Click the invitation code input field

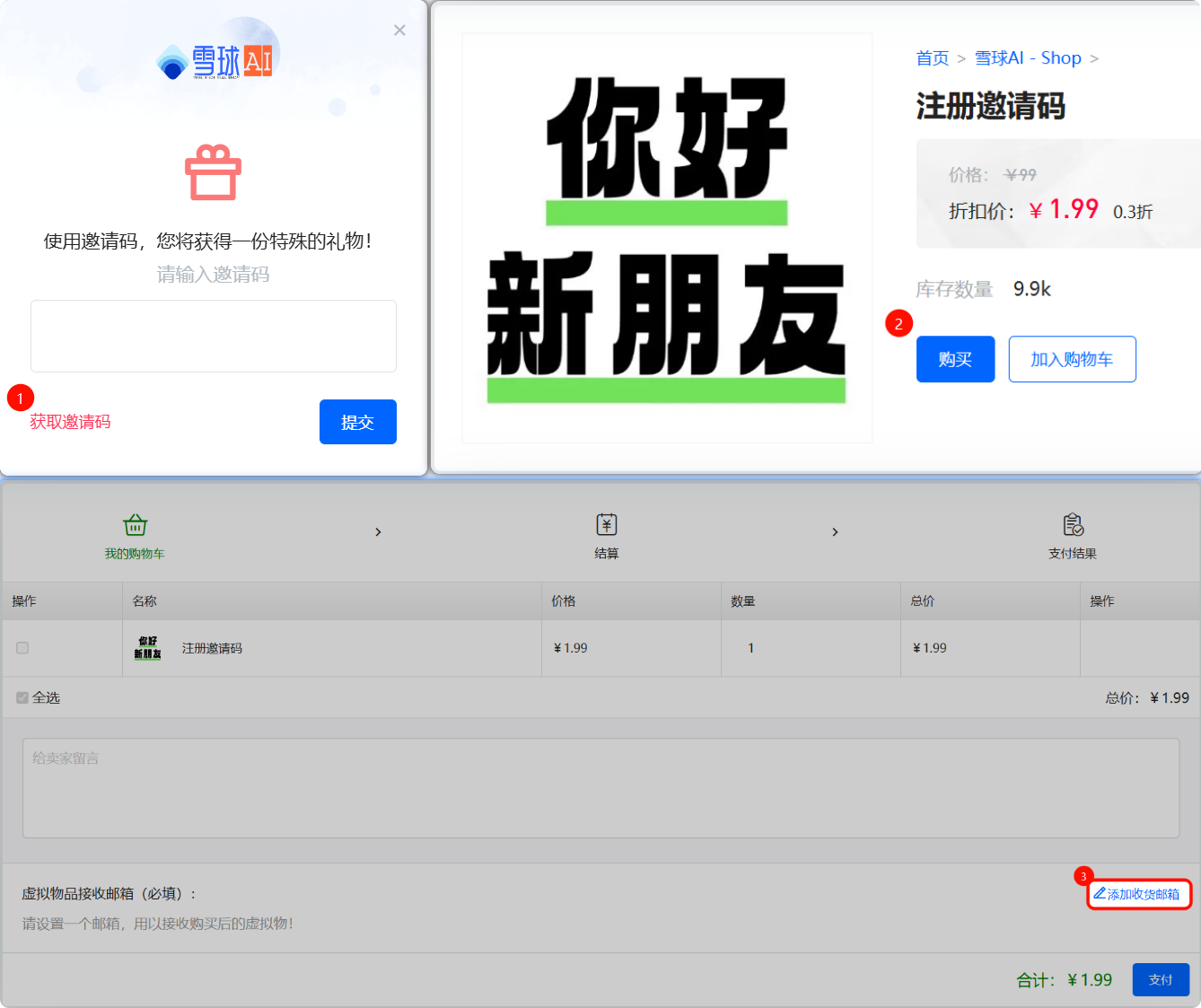tap(213, 336)
